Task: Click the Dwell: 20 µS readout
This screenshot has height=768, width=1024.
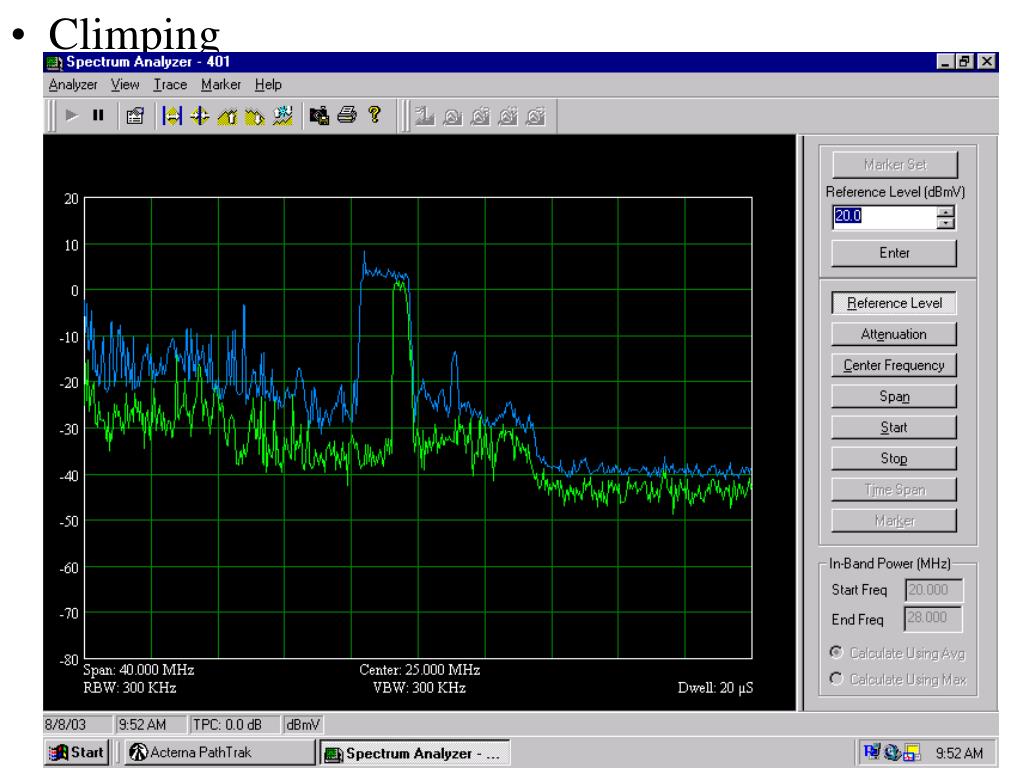Action: (x=715, y=688)
